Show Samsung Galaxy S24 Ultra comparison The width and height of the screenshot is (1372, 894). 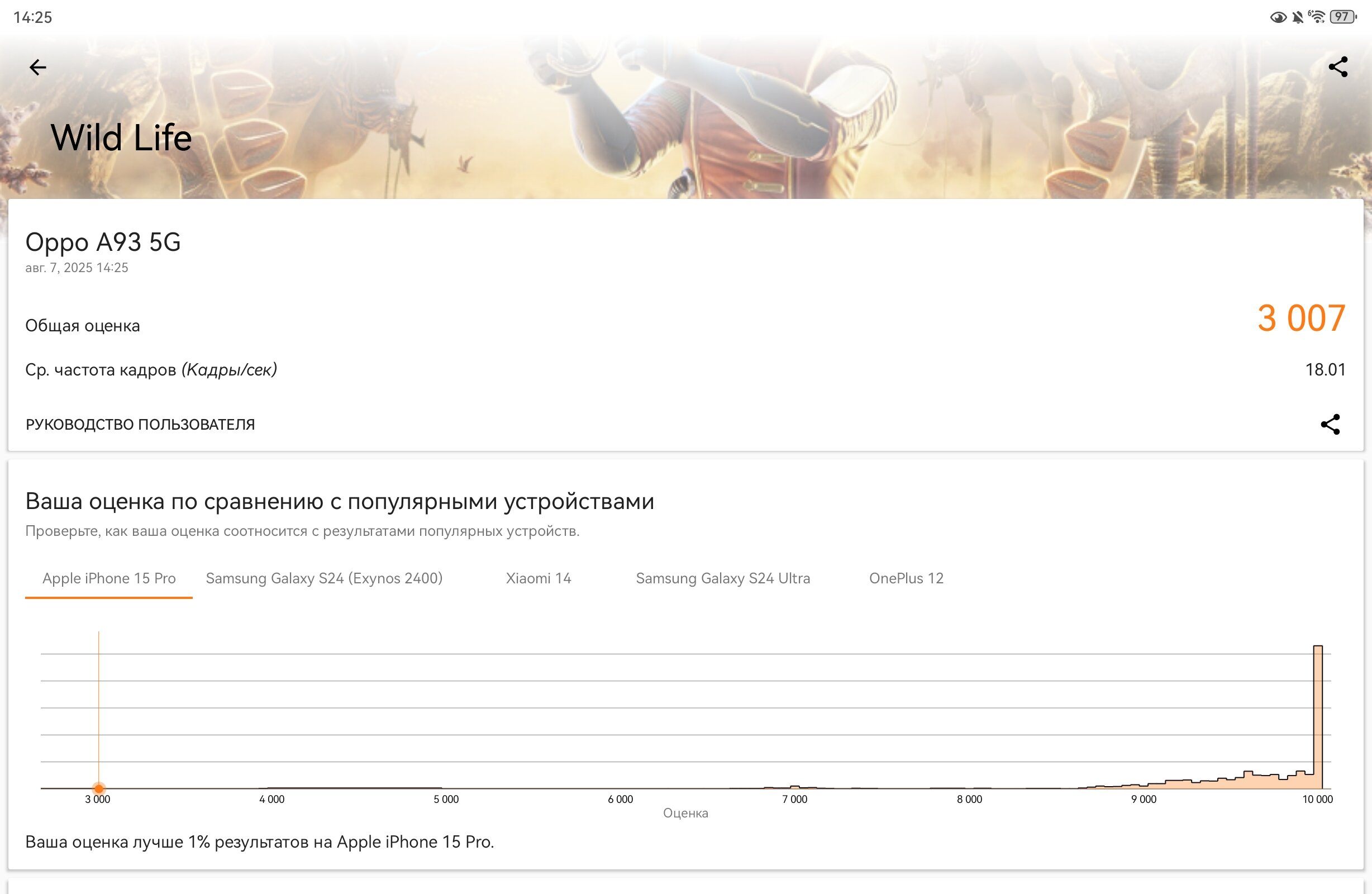723,578
